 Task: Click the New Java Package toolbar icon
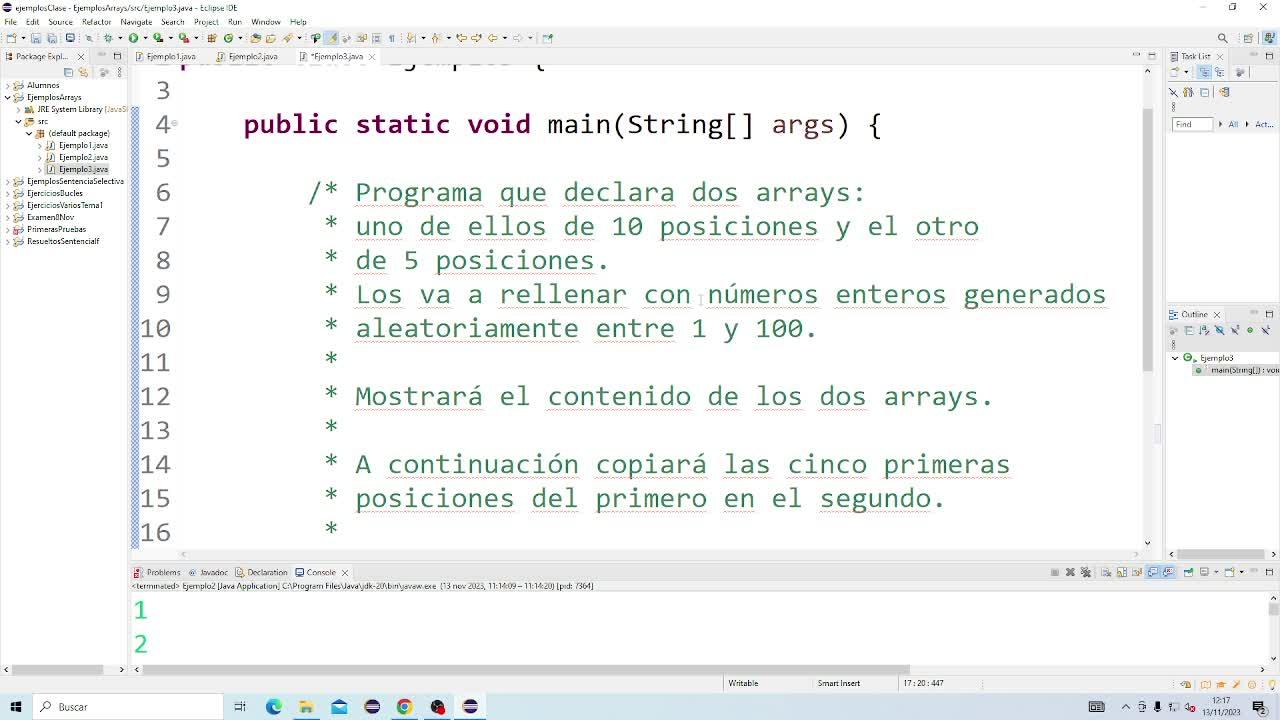(211, 38)
